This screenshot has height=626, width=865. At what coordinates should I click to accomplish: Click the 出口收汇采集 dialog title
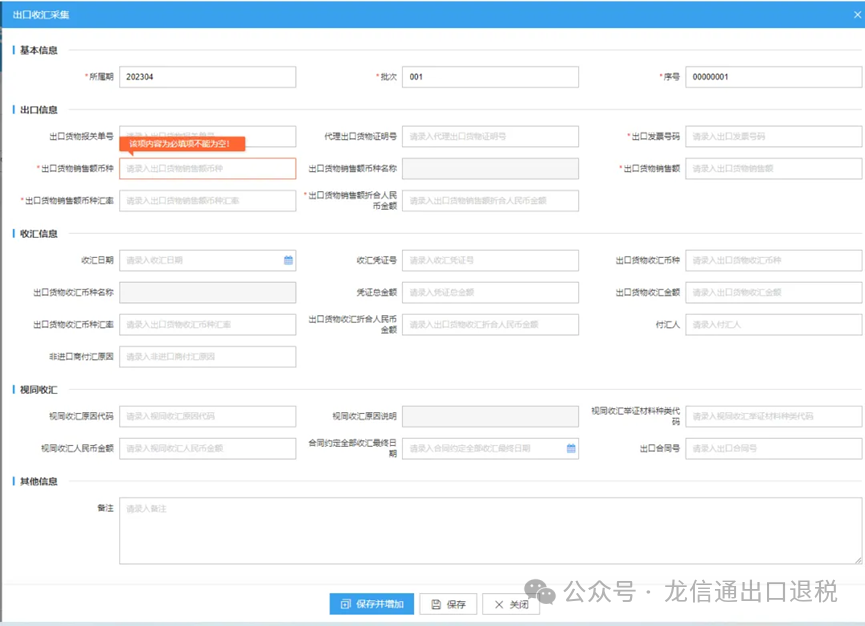pos(41,15)
